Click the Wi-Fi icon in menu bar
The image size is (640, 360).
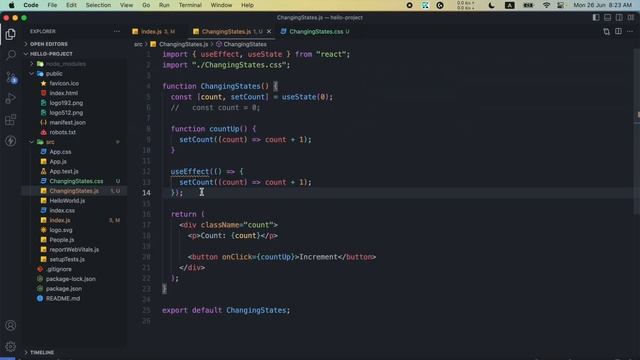click(546, 5)
